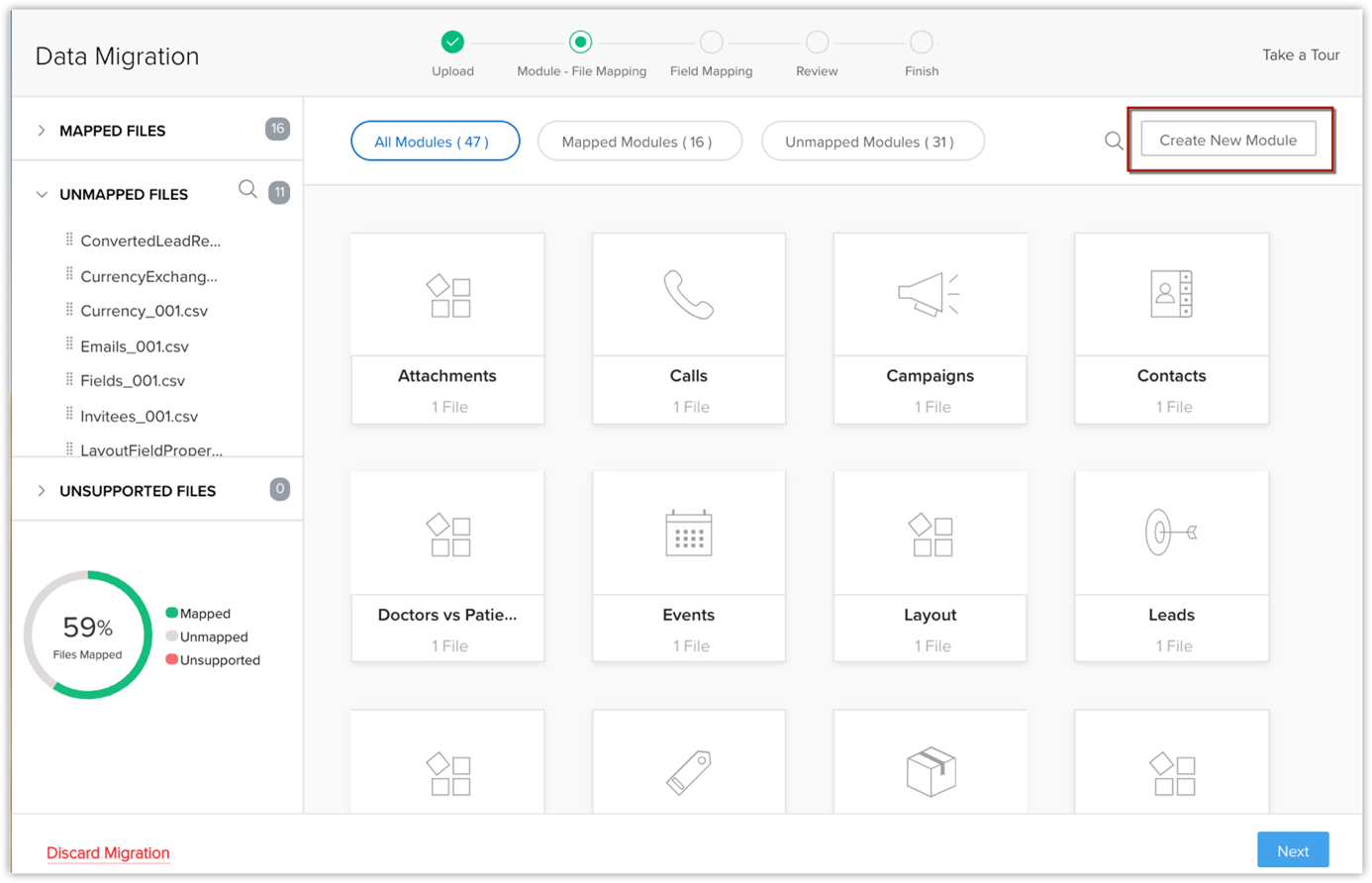Collapse the Unmapped Files section
1372x883 pixels.
coord(42,195)
